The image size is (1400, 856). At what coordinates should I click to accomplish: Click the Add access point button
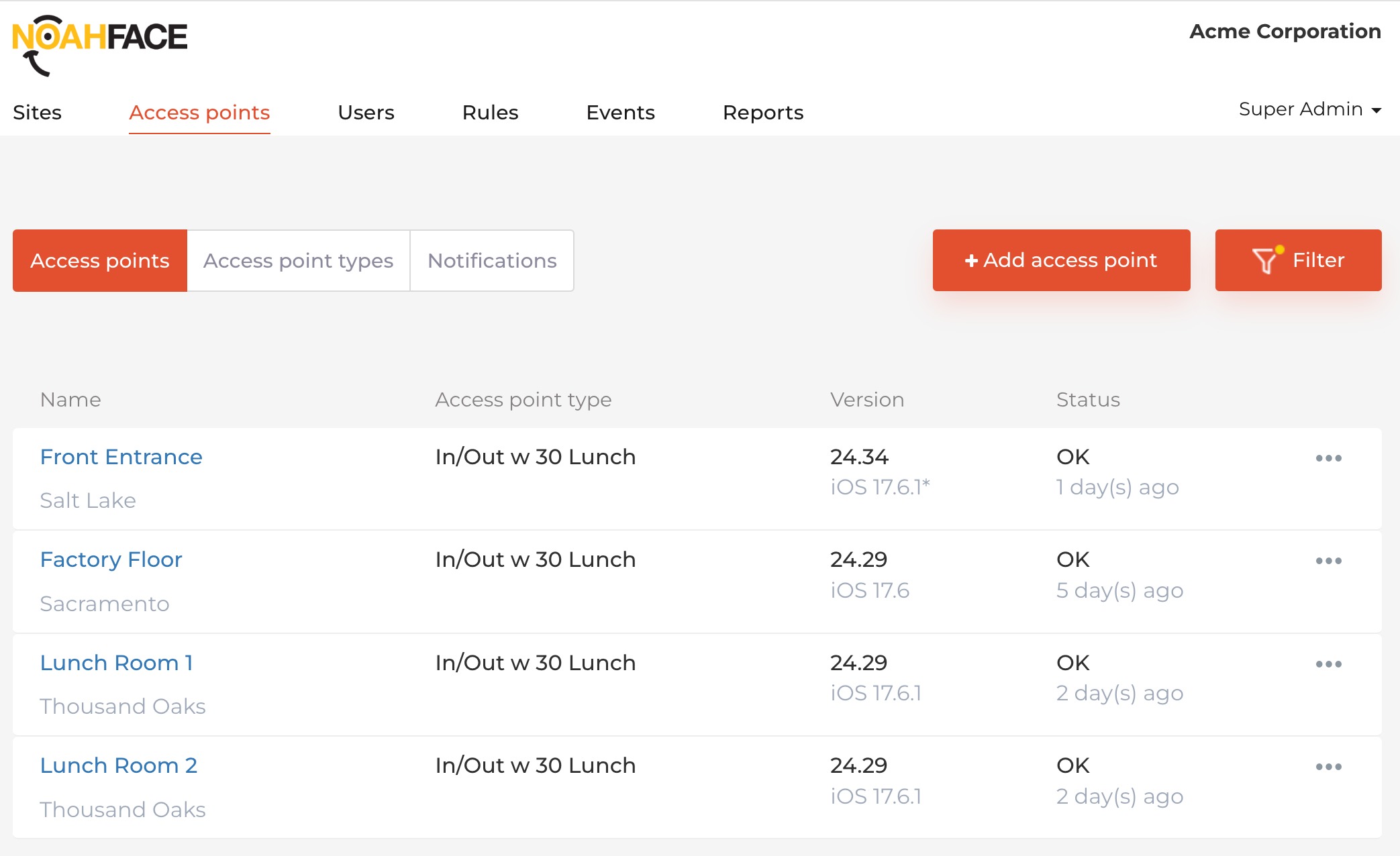point(1061,260)
